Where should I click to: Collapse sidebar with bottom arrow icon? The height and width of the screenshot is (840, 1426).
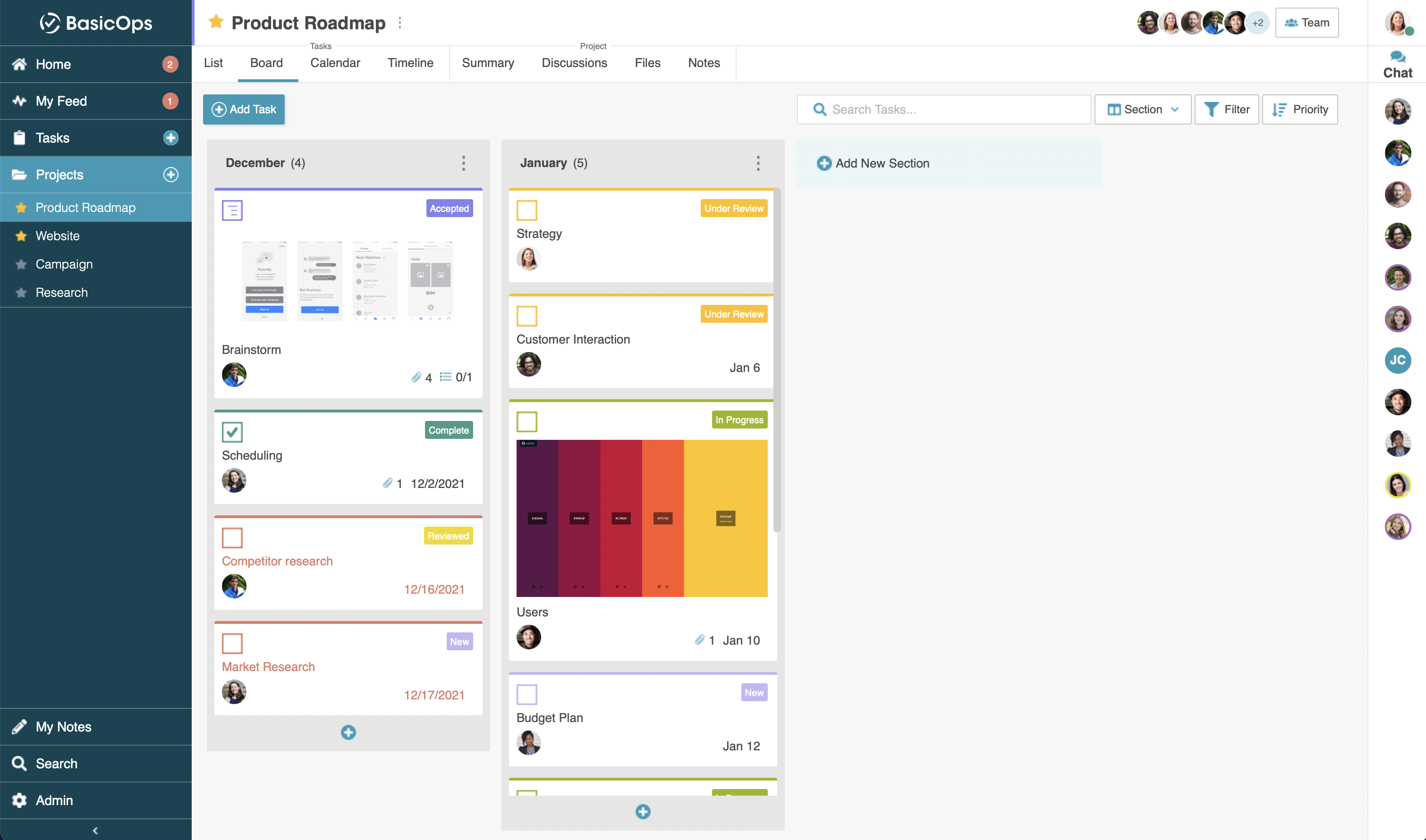(x=95, y=831)
